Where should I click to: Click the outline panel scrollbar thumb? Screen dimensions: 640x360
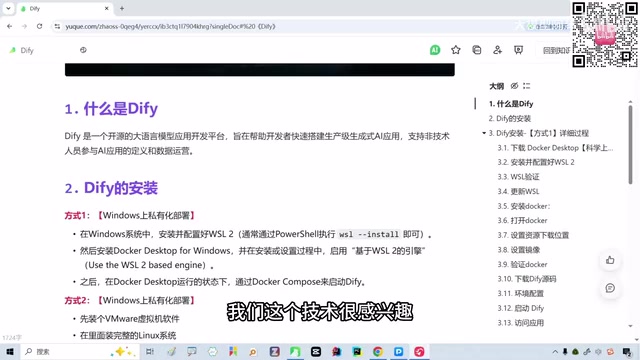[x=630, y=145]
